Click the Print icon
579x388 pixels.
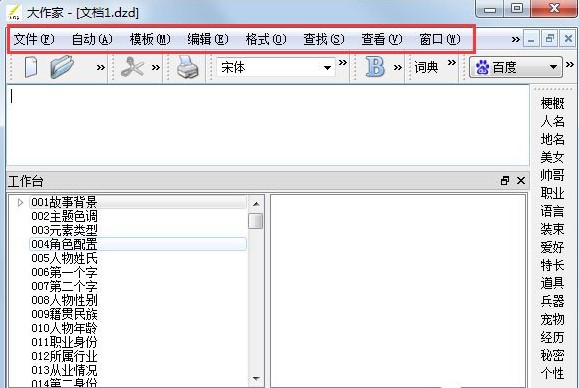(188, 67)
